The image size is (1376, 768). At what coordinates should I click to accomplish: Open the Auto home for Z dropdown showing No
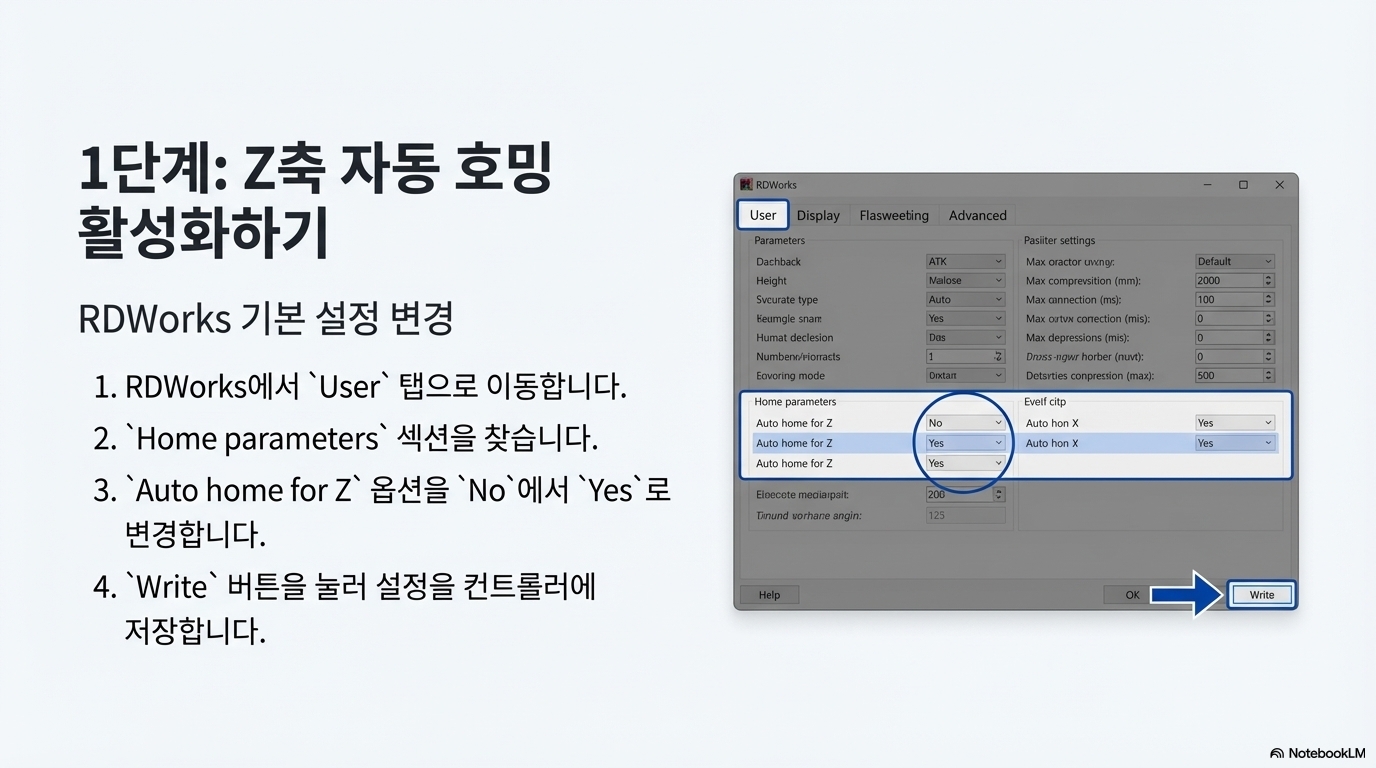[x=965, y=423]
